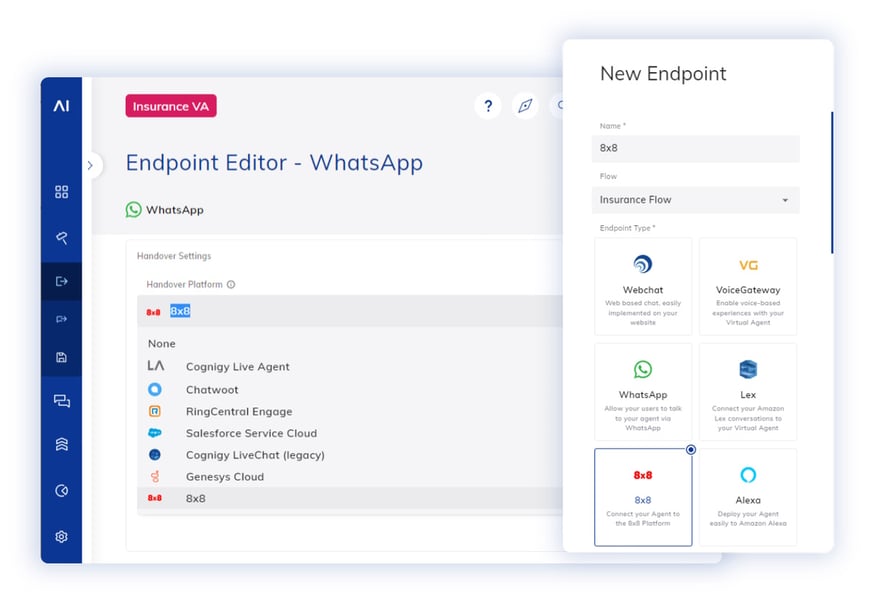This screenshot has height=602, width=870.
Task: Open the save disk icon in sidebar
Action: [x=62, y=357]
